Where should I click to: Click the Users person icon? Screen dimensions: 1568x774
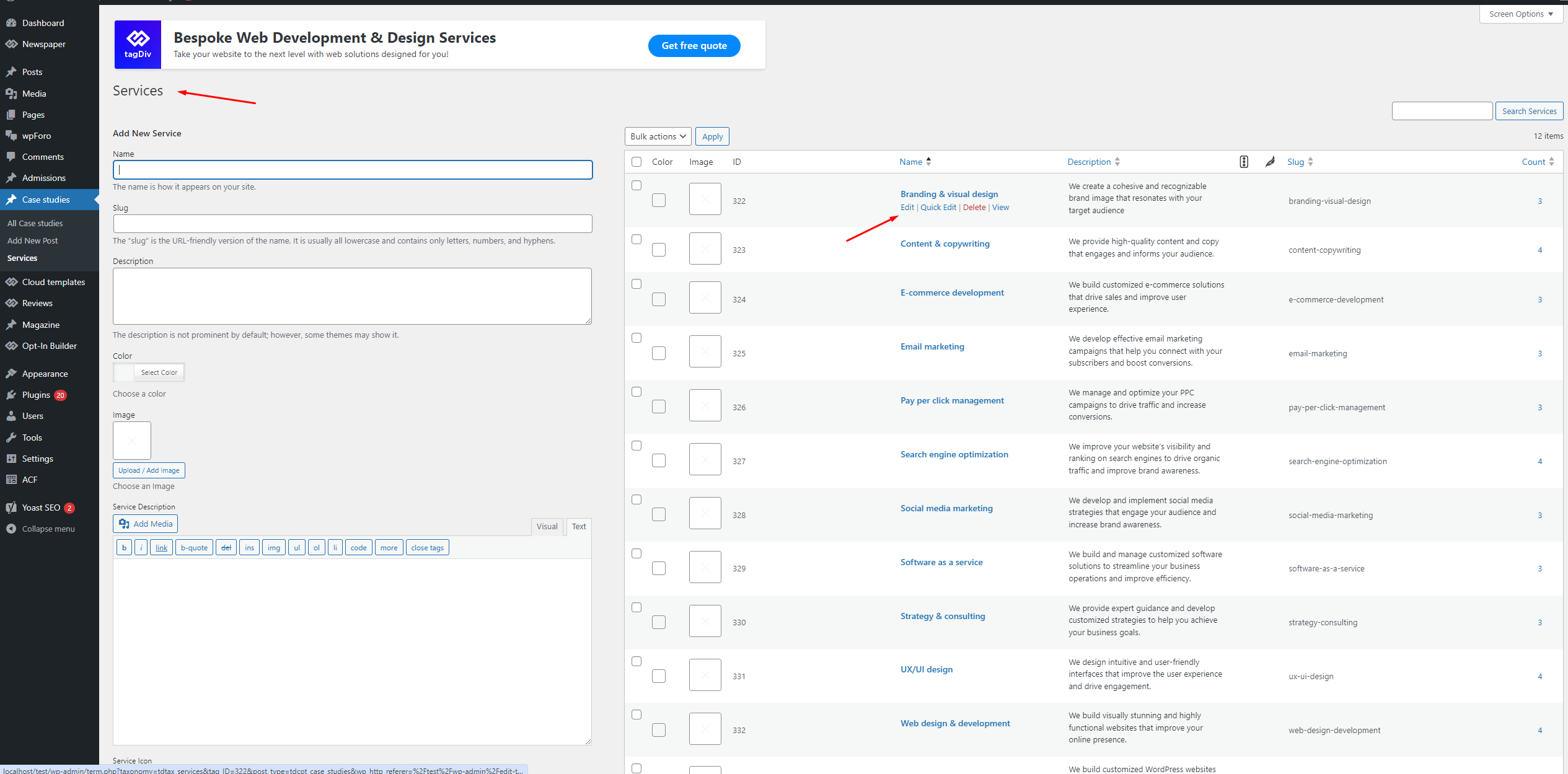[x=11, y=416]
